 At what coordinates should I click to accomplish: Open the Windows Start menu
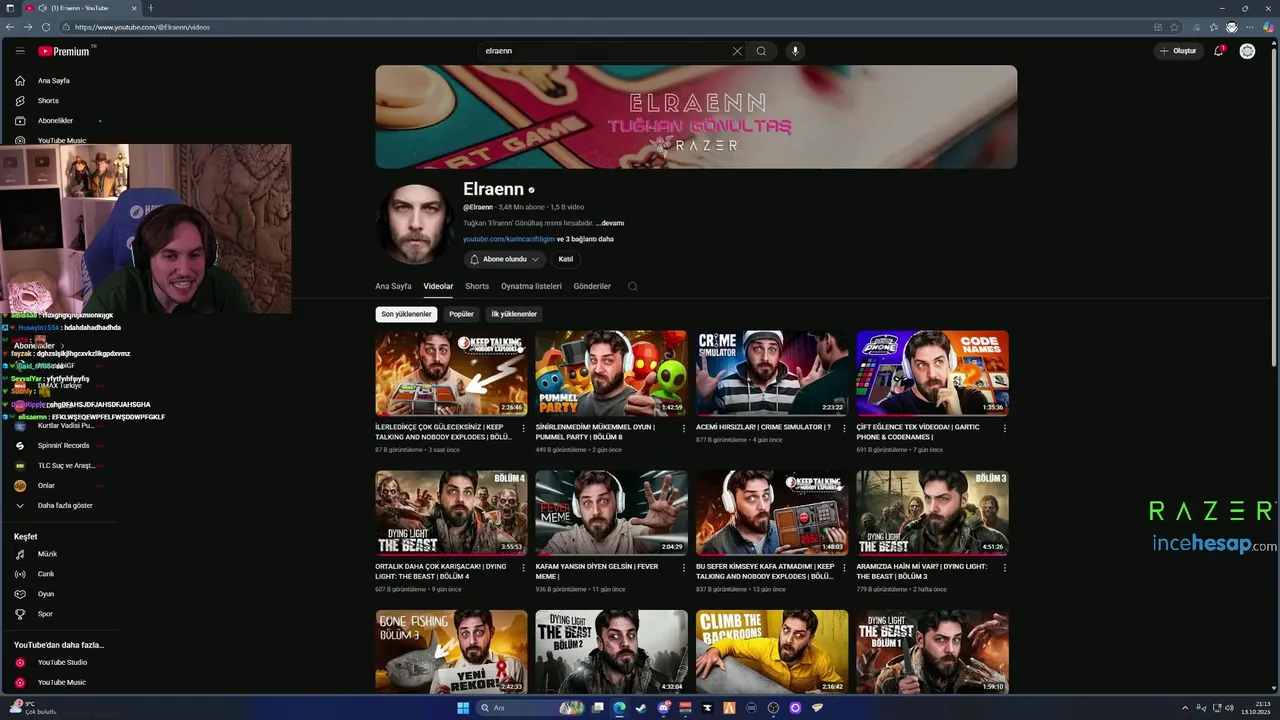point(463,708)
